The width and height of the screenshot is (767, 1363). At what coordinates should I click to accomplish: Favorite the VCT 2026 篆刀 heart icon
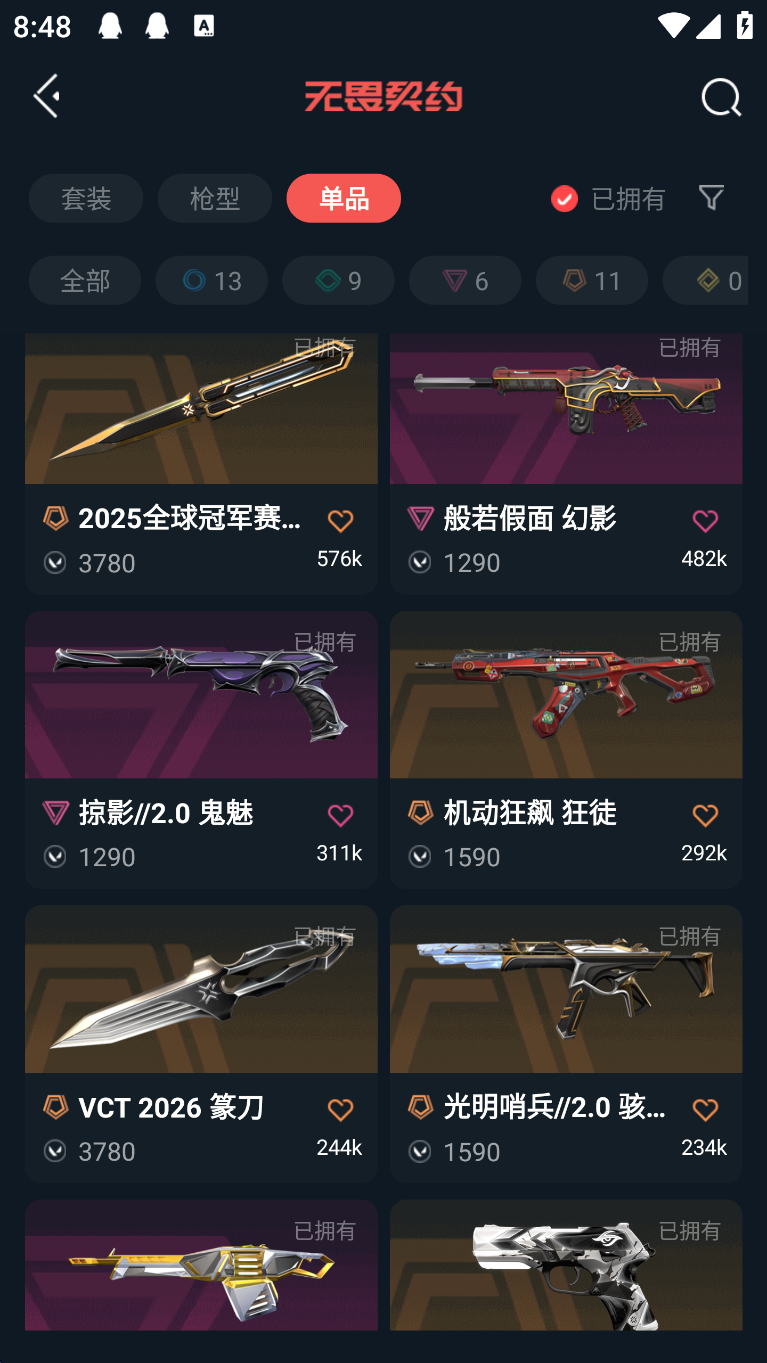[x=340, y=1109]
